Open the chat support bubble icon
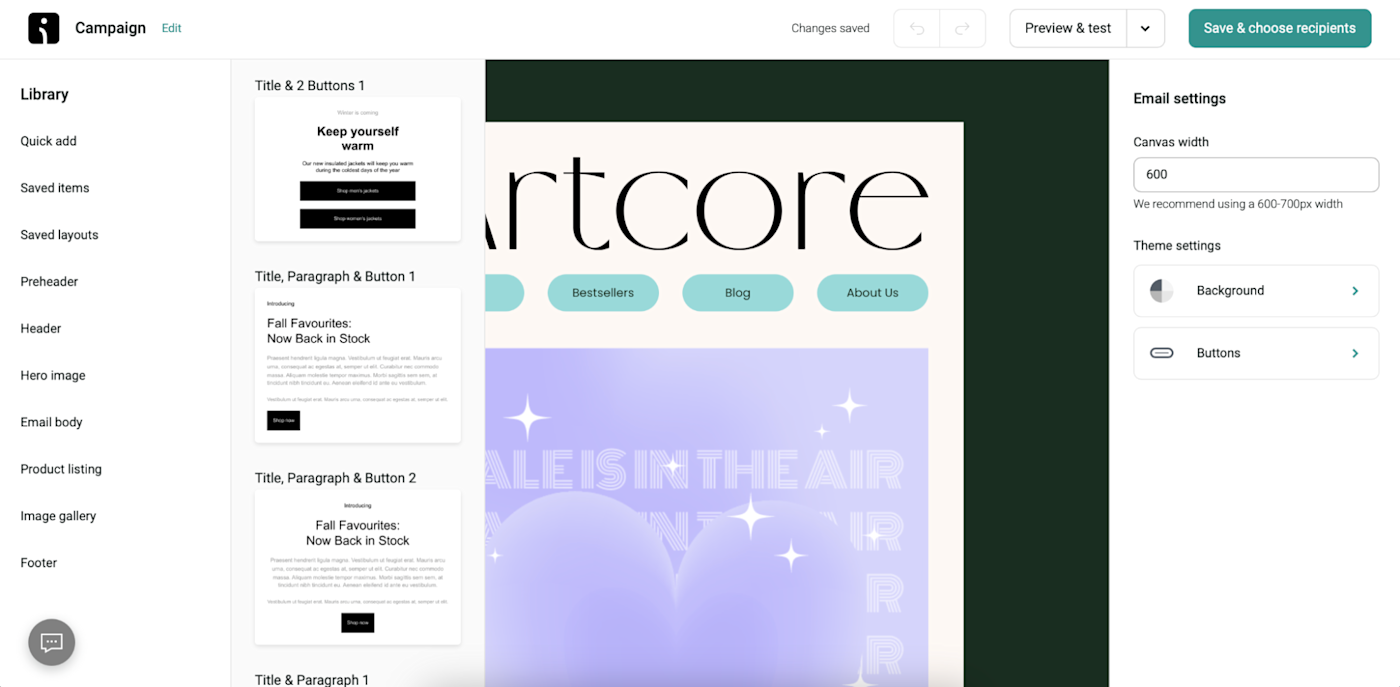This screenshot has height=687, width=1400. [52, 642]
